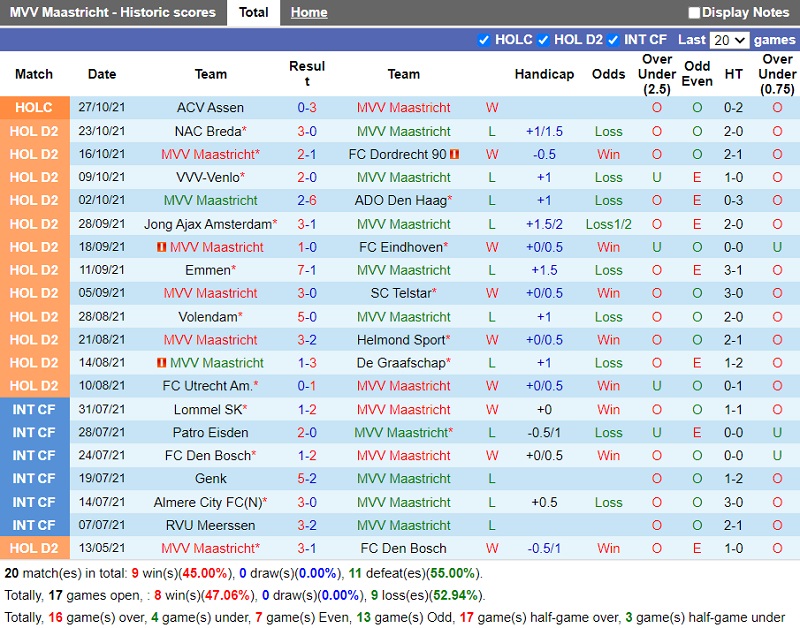Click red card icon on 14/08/21 MVV Maastricht row
Image resolution: width=800 pixels, height=628 pixels.
pyautogui.click(x=162, y=363)
